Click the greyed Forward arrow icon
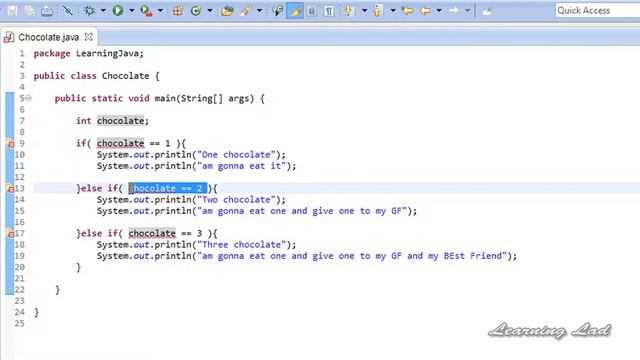Screen dimensions: 640x360 [x=454, y=11]
